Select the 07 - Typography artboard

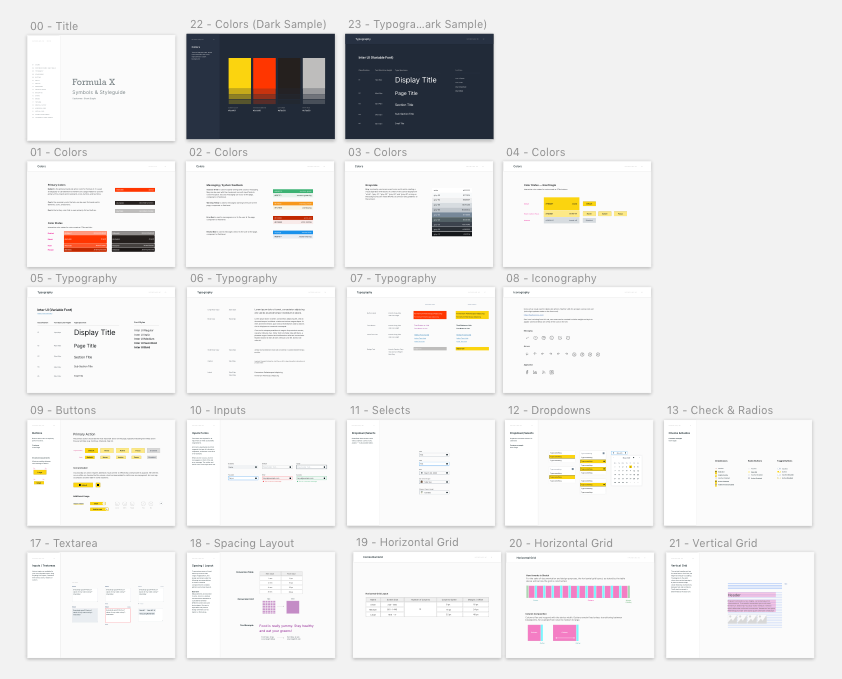(x=421, y=340)
